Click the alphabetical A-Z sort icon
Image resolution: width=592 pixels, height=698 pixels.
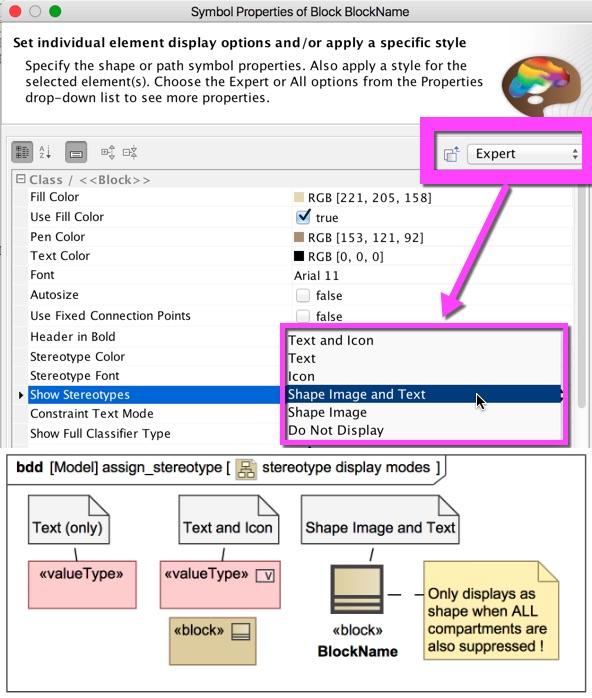click(45, 152)
